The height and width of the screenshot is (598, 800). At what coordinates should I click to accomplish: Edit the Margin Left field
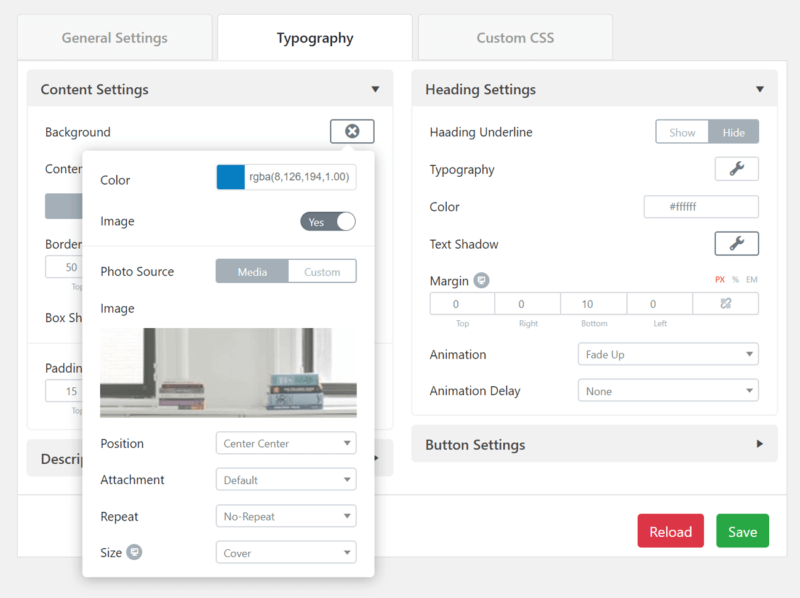point(660,304)
